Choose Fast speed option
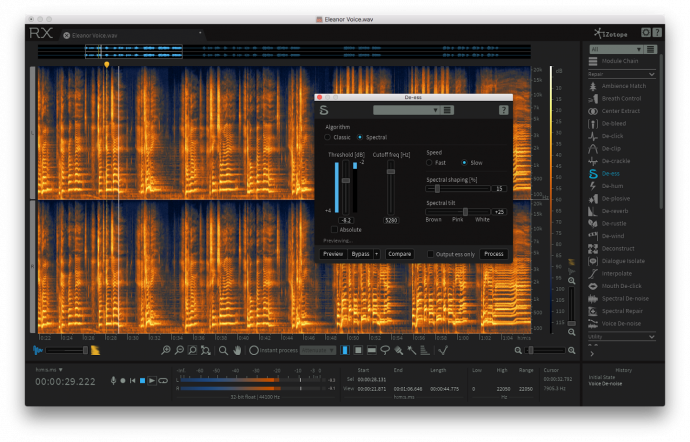690x442 pixels. pyautogui.click(x=429, y=163)
